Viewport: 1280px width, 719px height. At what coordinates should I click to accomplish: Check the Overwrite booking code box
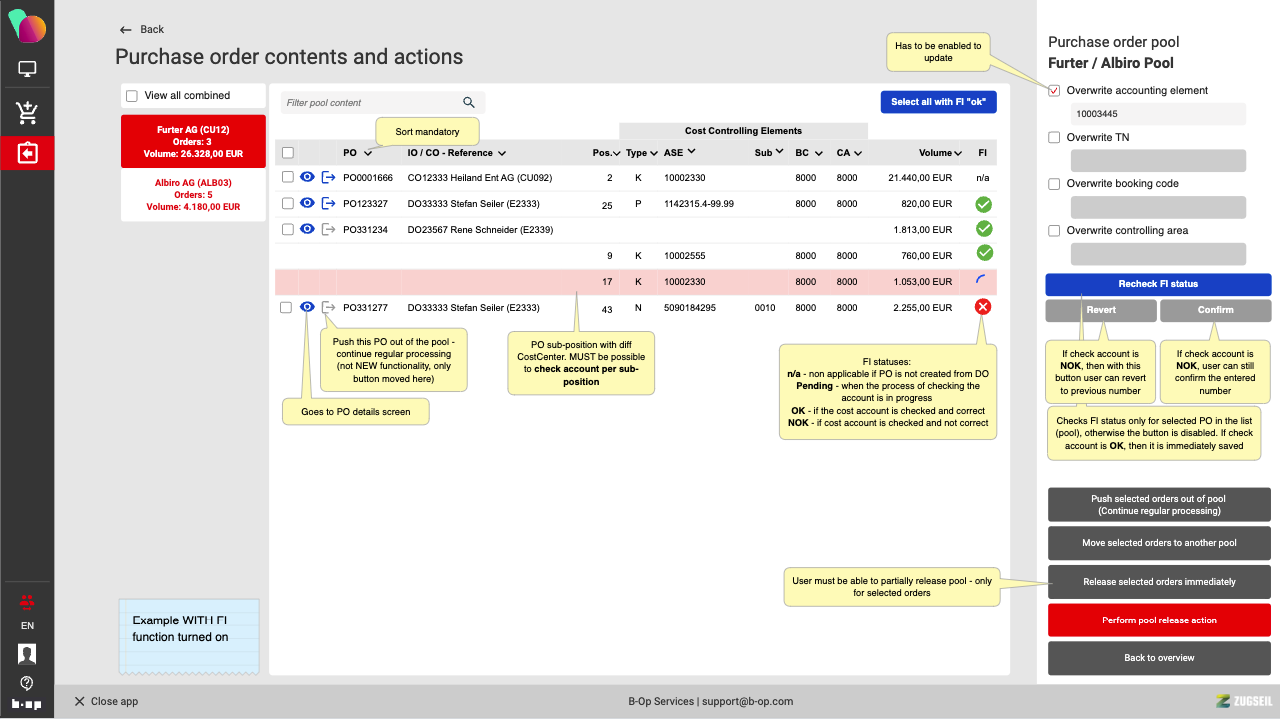point(1054,184)
